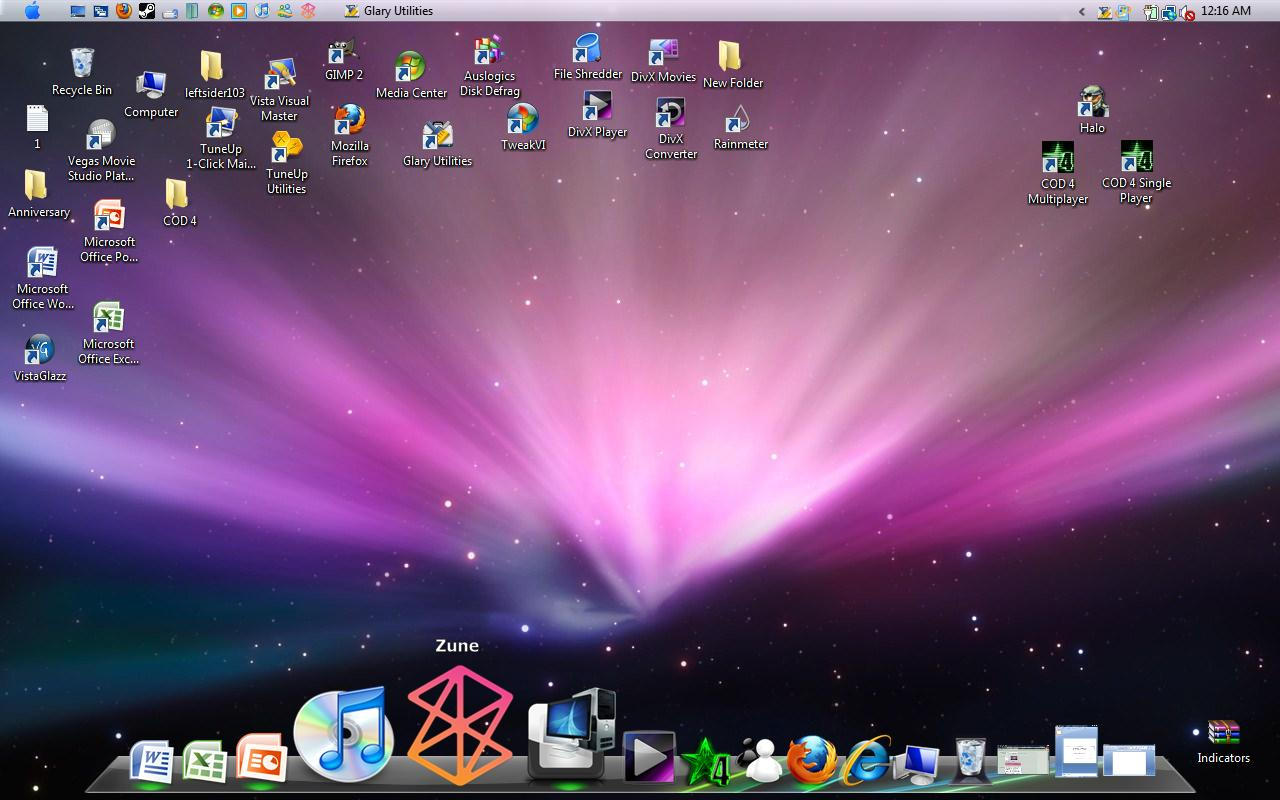Launch iTunes from the top quick launch bar
The image size is (1280, 800).
(262, 11)
